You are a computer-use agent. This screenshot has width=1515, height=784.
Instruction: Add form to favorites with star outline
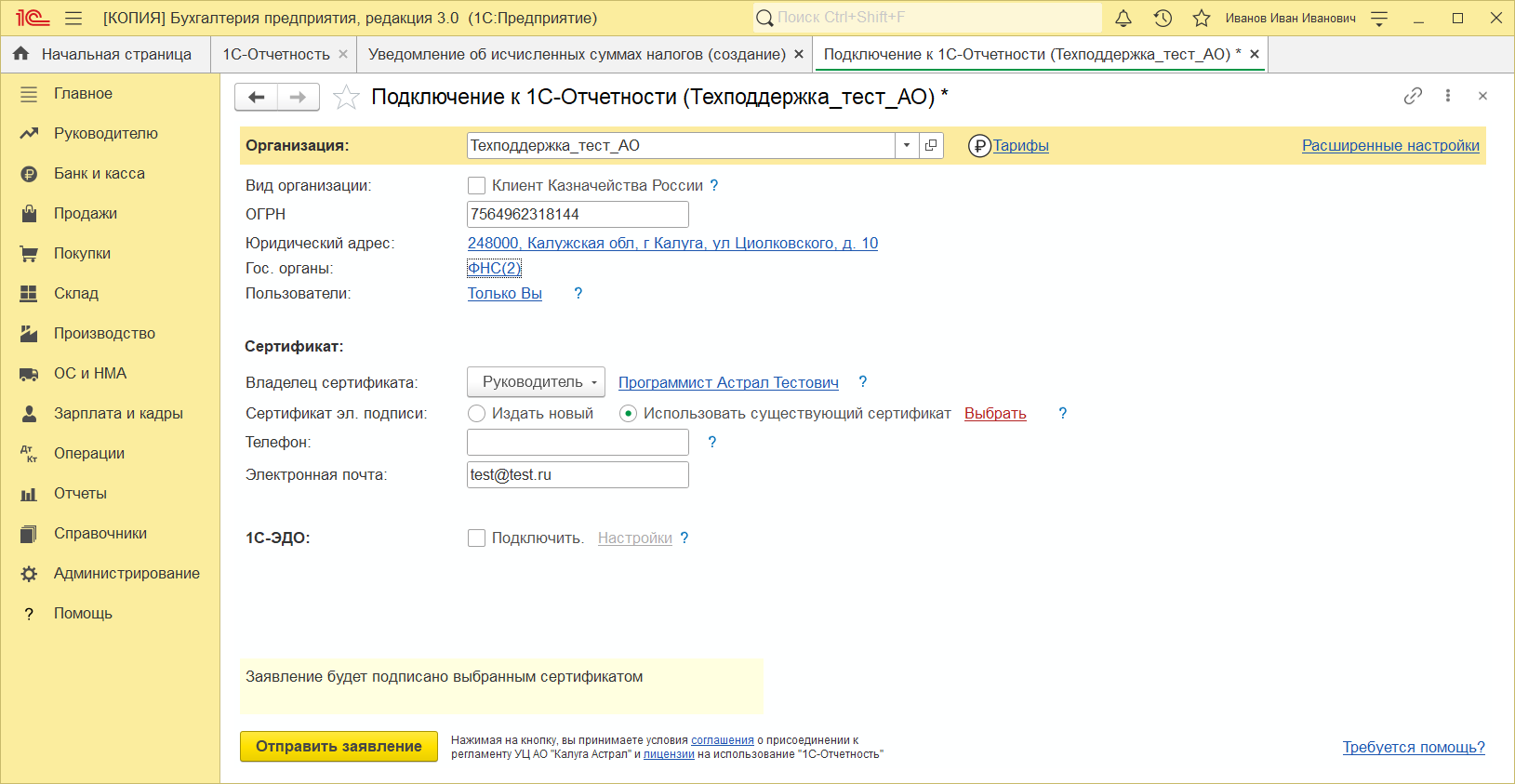click(x=346, y=97)
